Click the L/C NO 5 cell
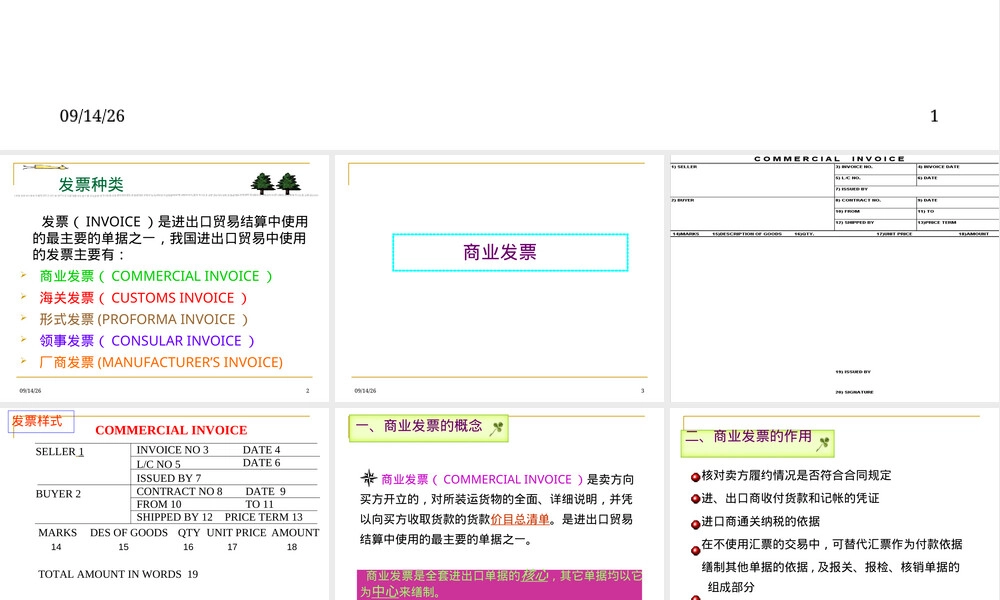This screenshot has height=600, width=1000. [158, 464]
